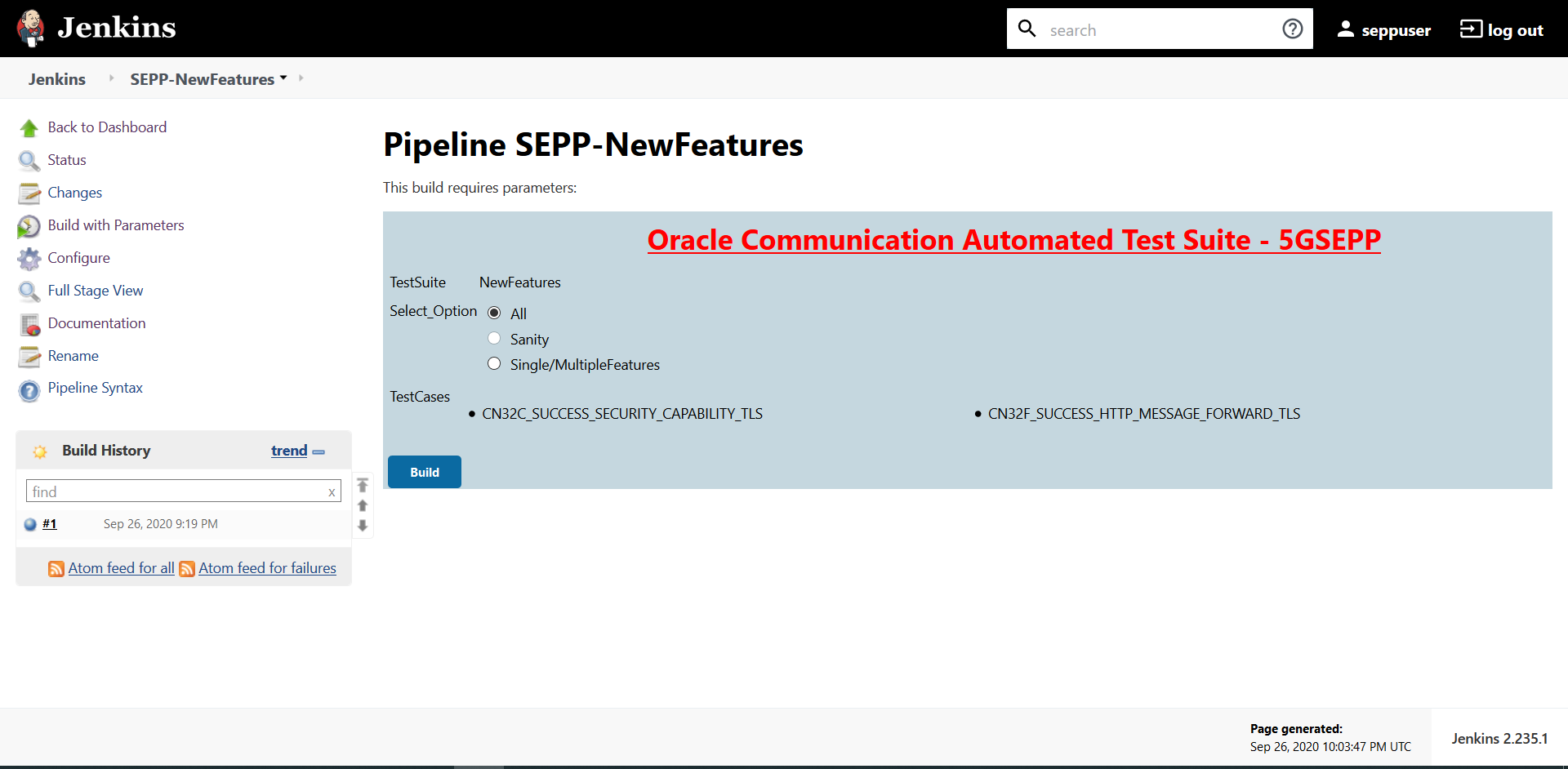
Task: Select the All radio option
Action: coord(494,313)
